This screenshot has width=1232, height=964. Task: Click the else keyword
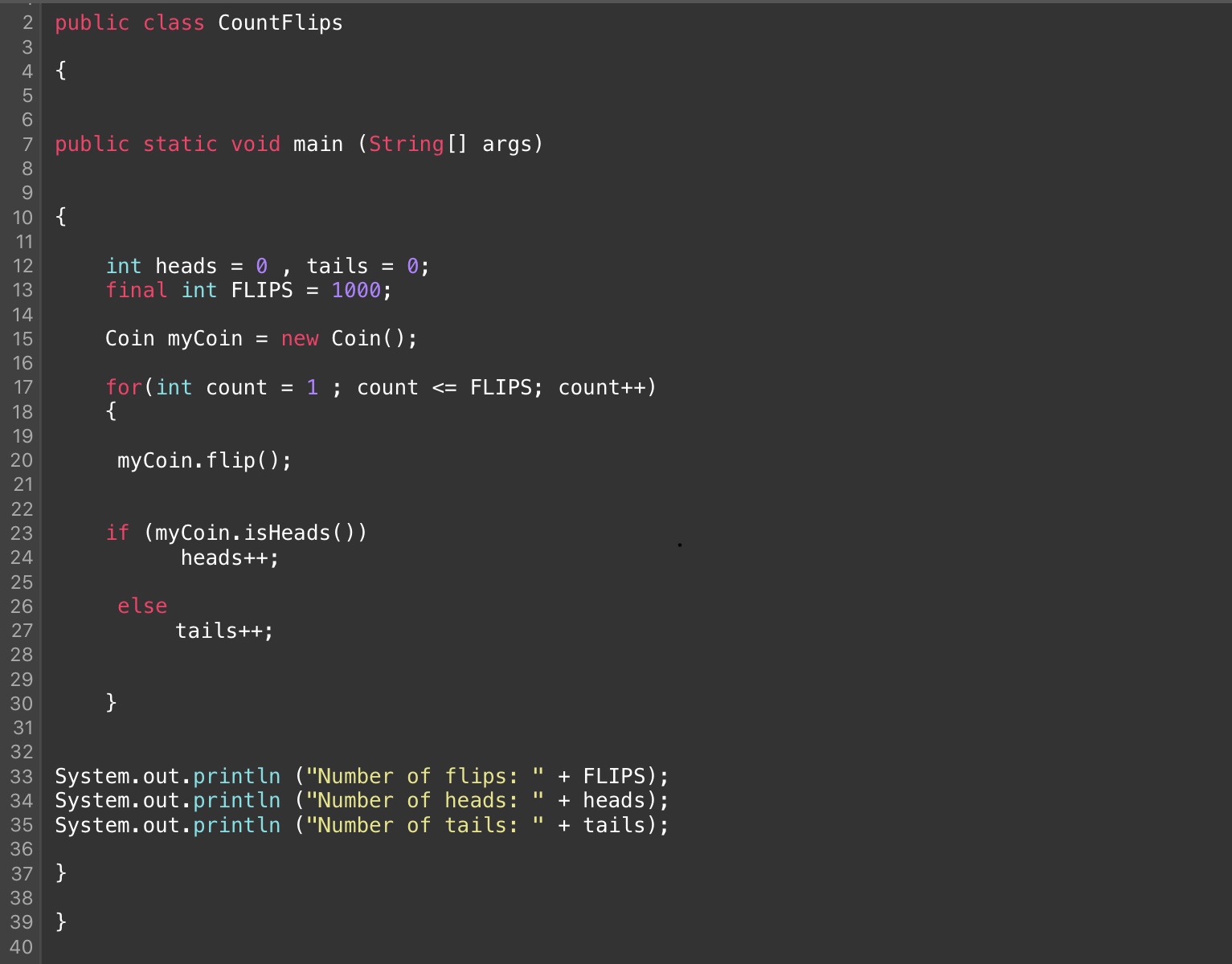tap(142, 607)
